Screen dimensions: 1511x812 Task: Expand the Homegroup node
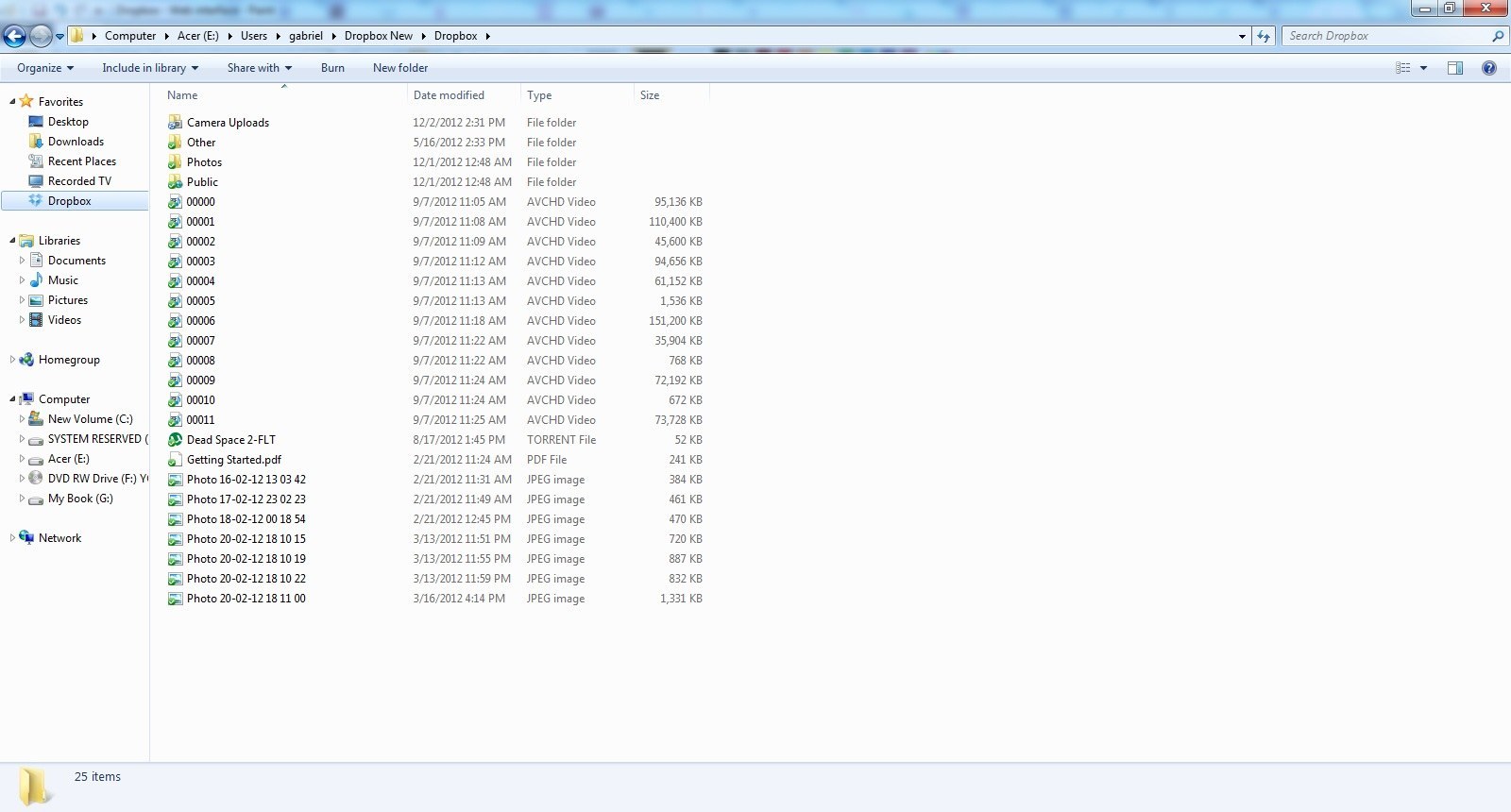point(12,360)
